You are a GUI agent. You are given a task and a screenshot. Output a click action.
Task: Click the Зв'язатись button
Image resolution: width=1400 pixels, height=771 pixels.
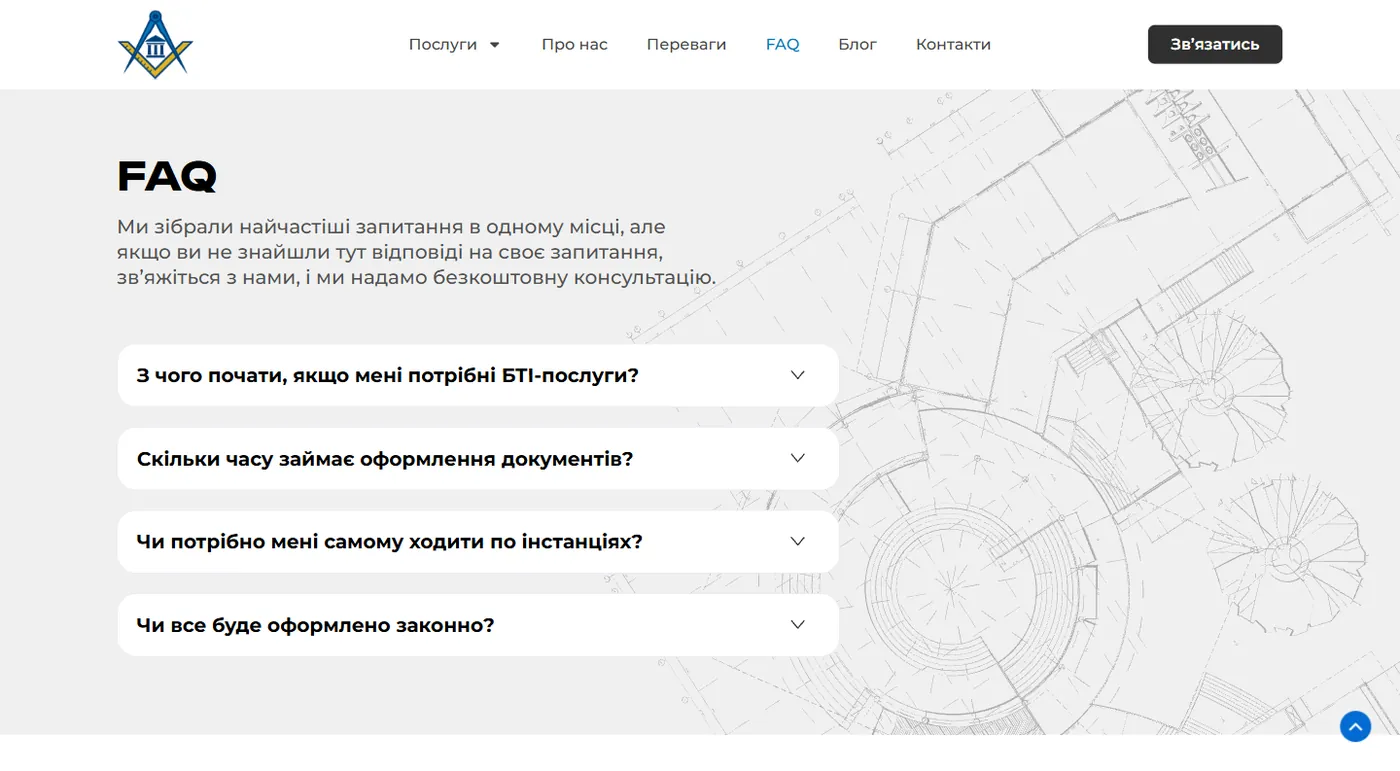pos(1215,44)
